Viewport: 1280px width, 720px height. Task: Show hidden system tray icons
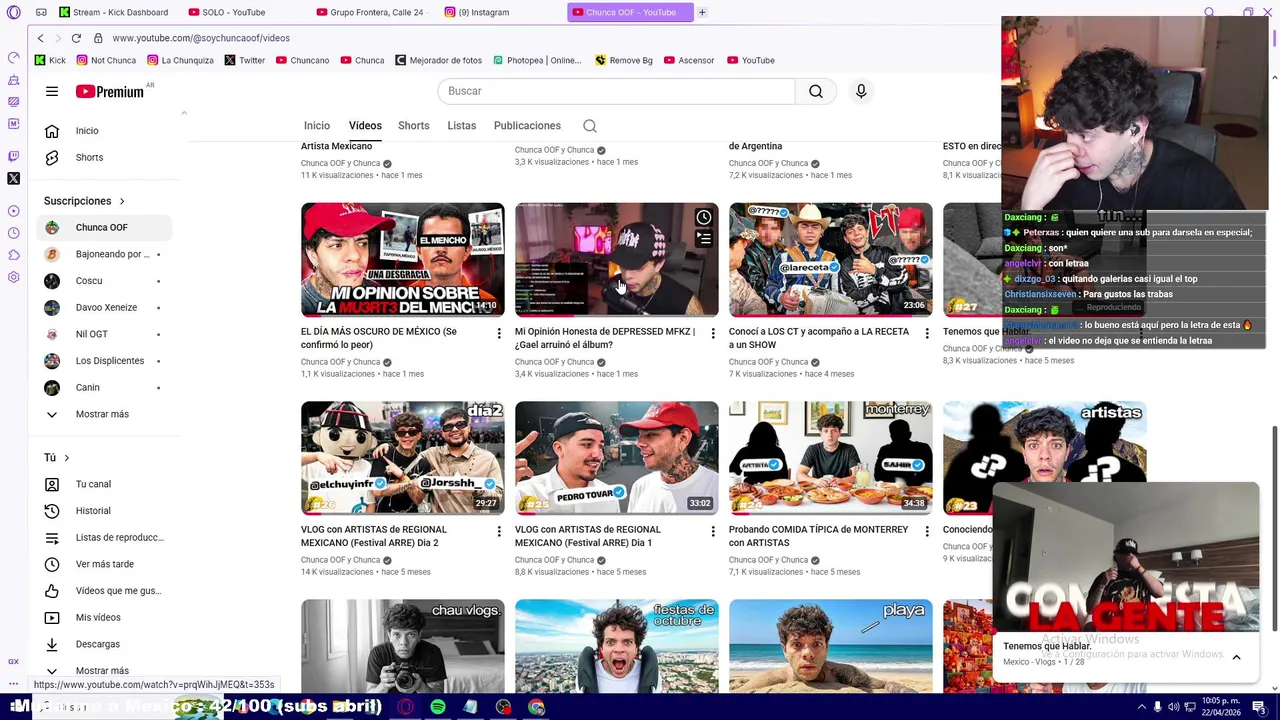point(1141,707)
